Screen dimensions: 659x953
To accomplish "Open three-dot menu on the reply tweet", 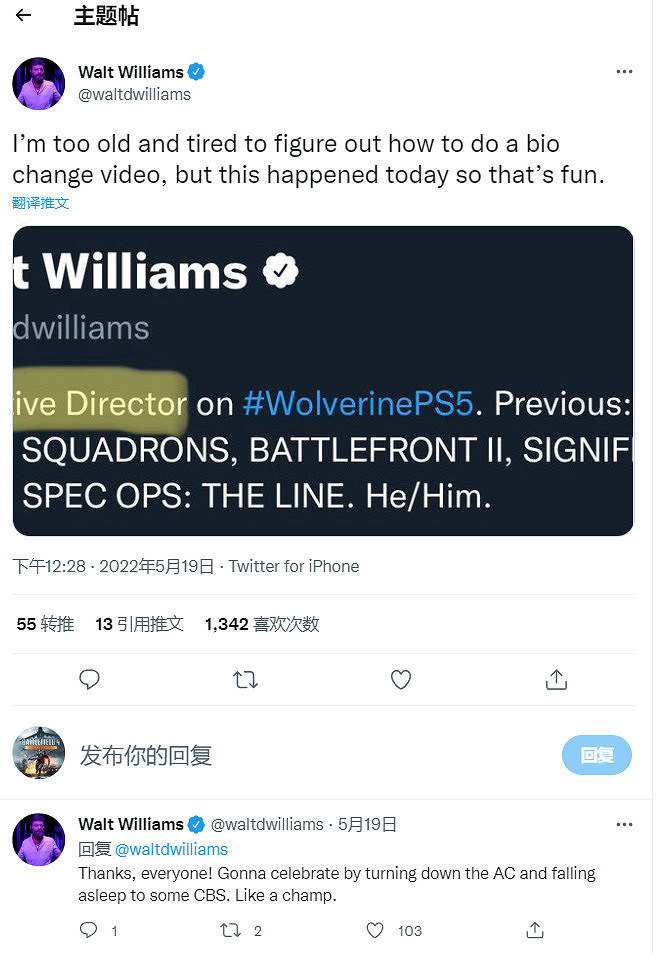I will coord(624,825).
